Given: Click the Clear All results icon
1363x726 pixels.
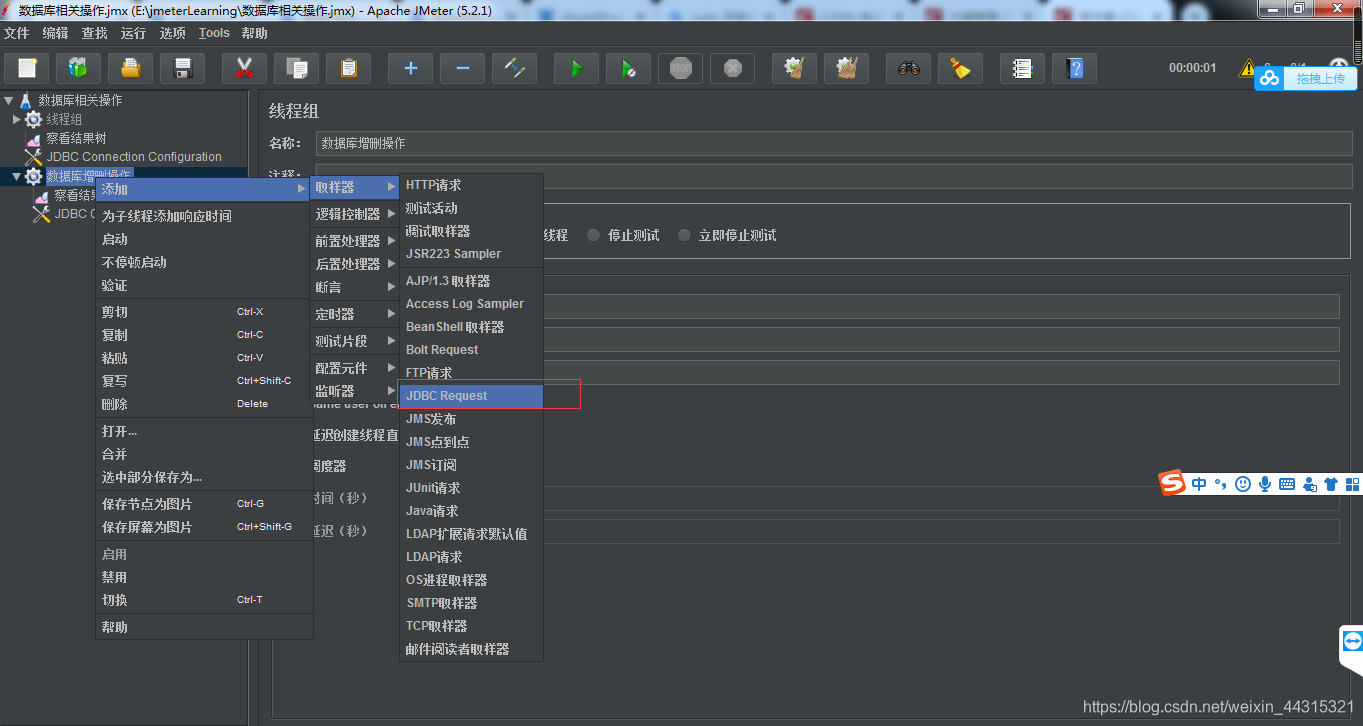Looking at the screenshot, I should (x=846, y=68).
